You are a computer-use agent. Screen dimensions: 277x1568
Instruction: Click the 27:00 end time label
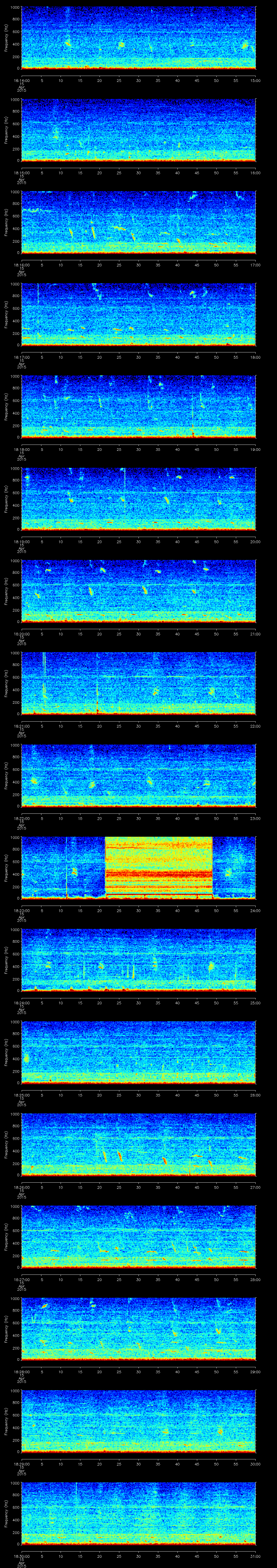256,1187
